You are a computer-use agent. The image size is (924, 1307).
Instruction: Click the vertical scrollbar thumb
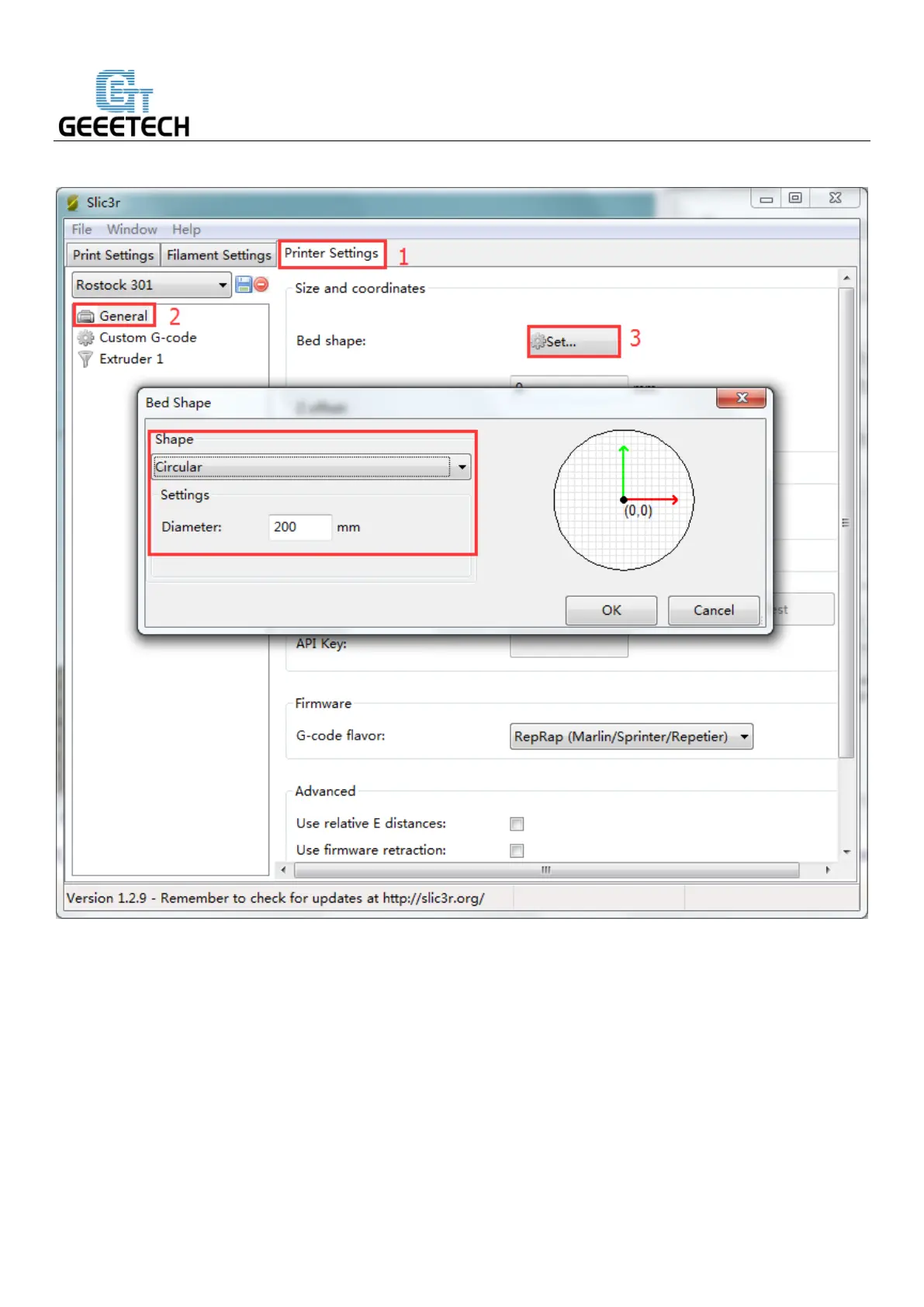click(x=846, y=522)
